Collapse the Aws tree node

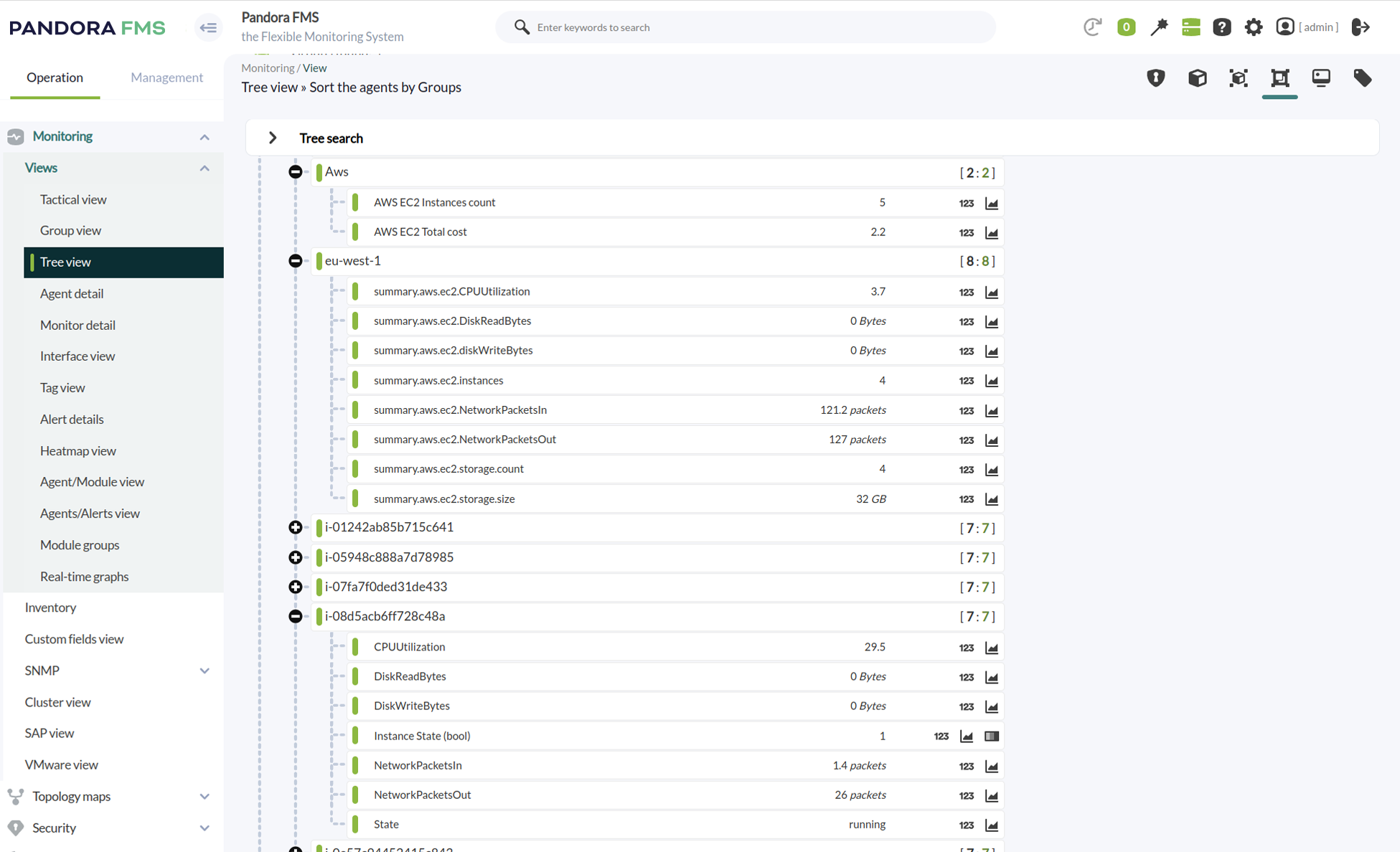tap(295, 171)
